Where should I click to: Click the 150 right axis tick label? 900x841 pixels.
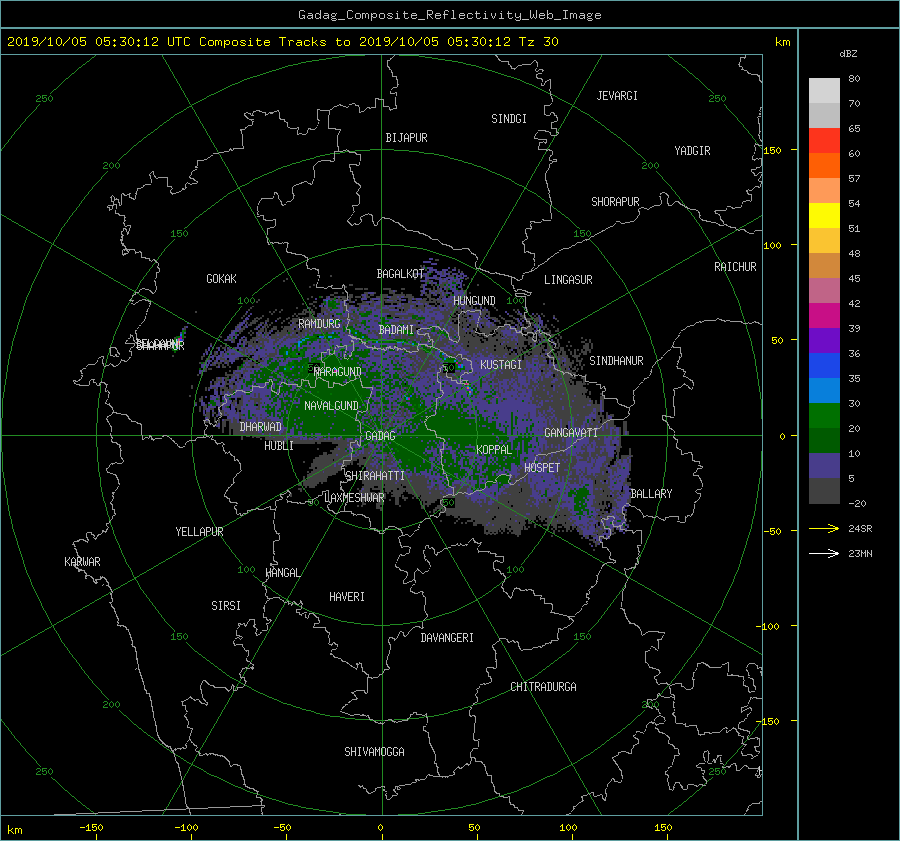(x=772, y=150)
